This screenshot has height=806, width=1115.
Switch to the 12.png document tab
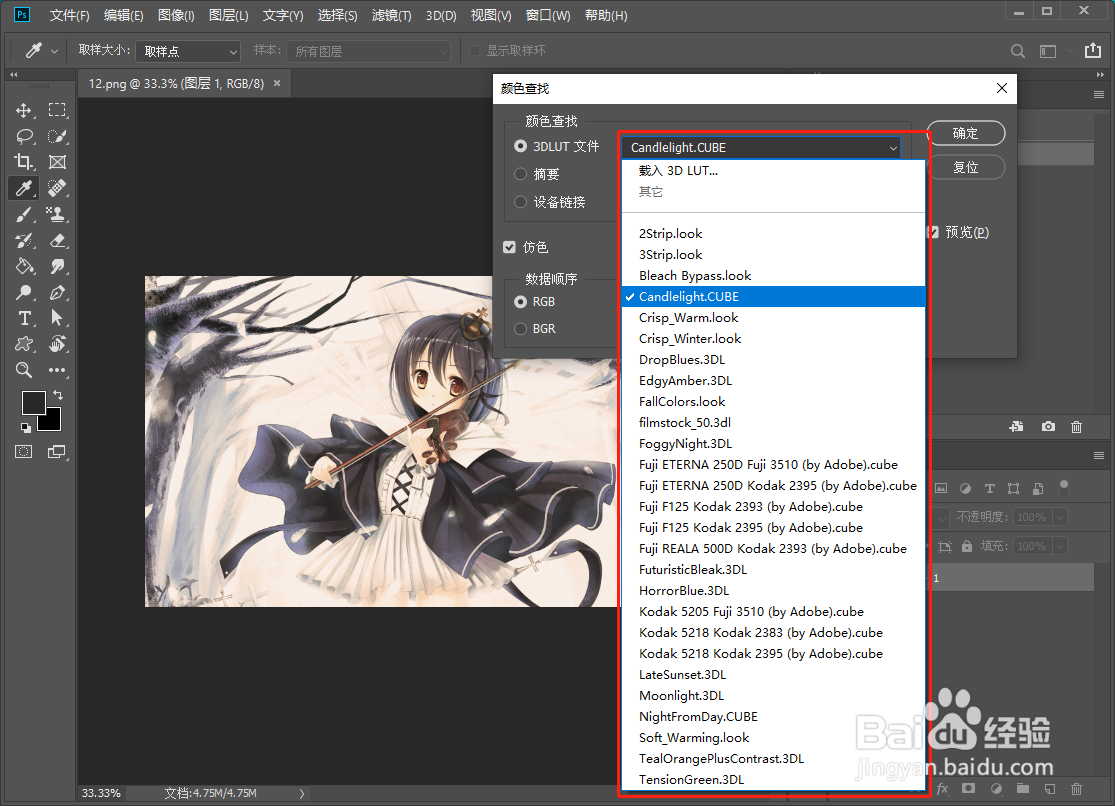pyautogui.click(x=176, y=83)
